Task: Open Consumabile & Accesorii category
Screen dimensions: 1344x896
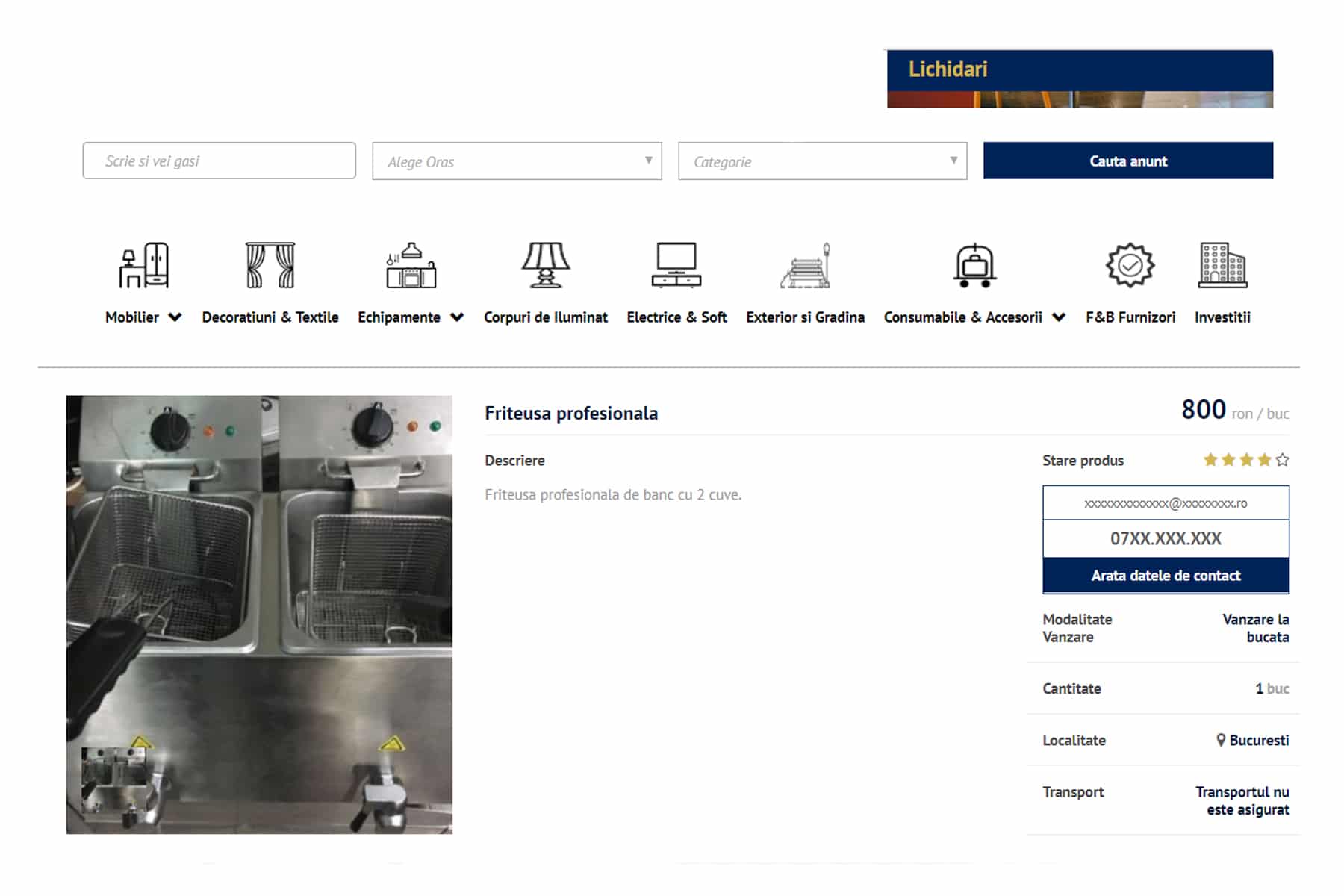Action: click(963, 317)
